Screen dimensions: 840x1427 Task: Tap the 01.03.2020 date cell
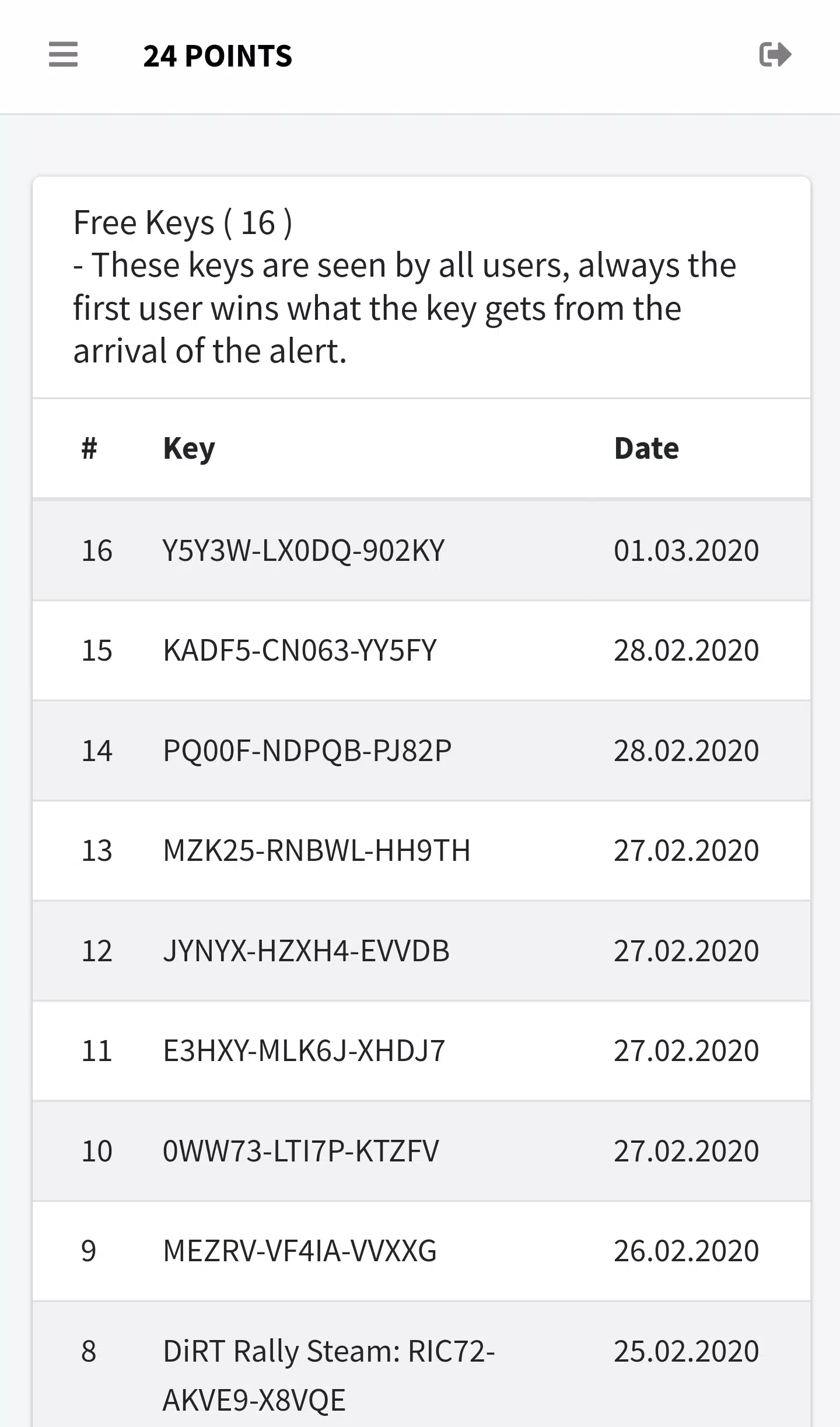(687, 550)
